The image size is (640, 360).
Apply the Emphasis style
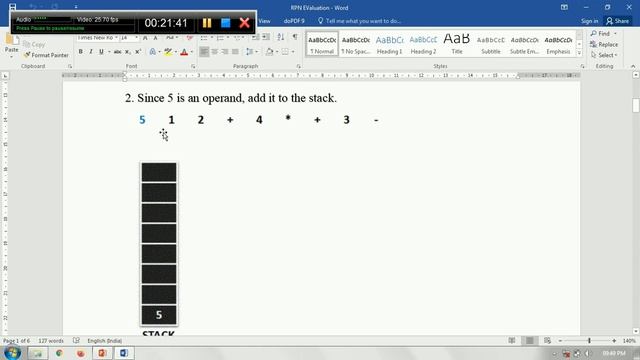[558, 44]
